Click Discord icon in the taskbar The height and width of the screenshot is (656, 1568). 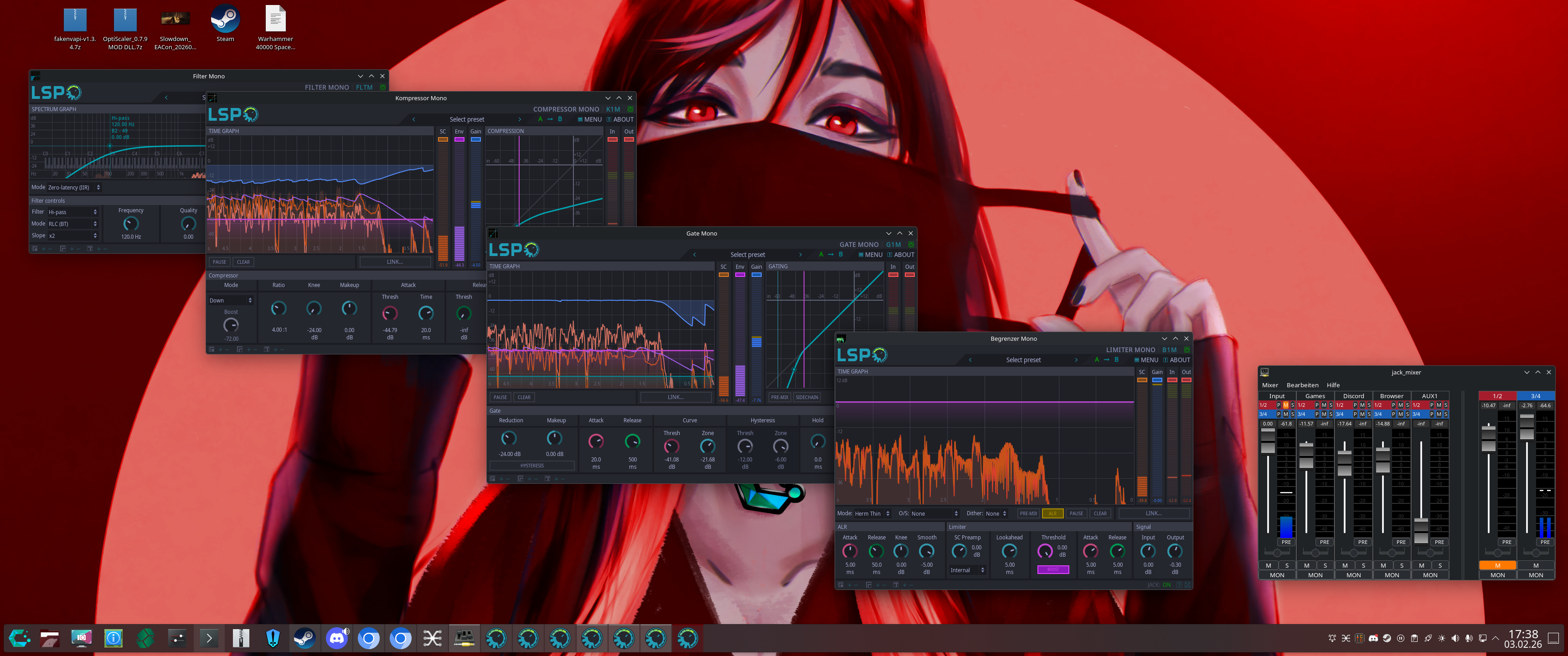pyautogui.click(x=336, y=638)
